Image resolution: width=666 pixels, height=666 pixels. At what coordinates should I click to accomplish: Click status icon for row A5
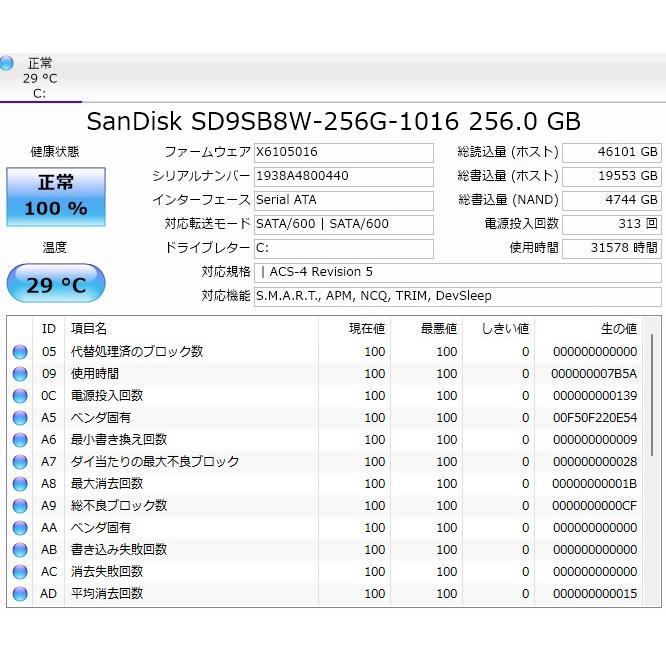tap(20, 418)
